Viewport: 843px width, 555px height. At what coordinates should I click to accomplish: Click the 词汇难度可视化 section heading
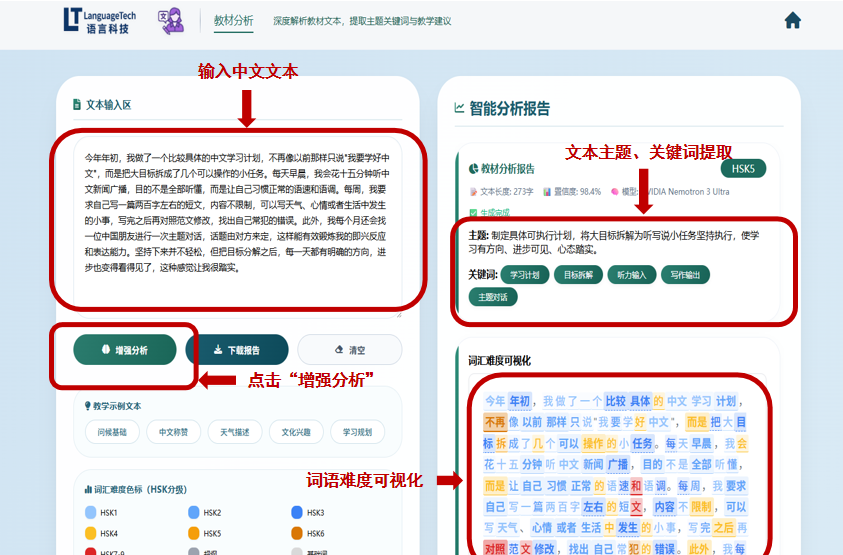499,361
